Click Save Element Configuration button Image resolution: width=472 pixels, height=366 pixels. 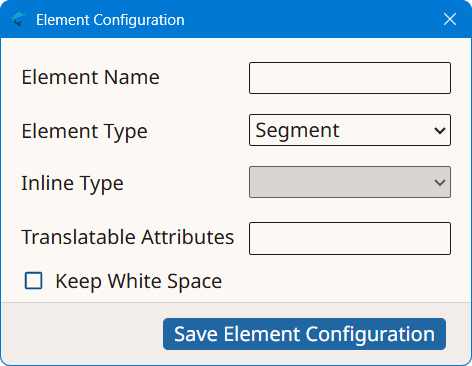tap(304, 334)
